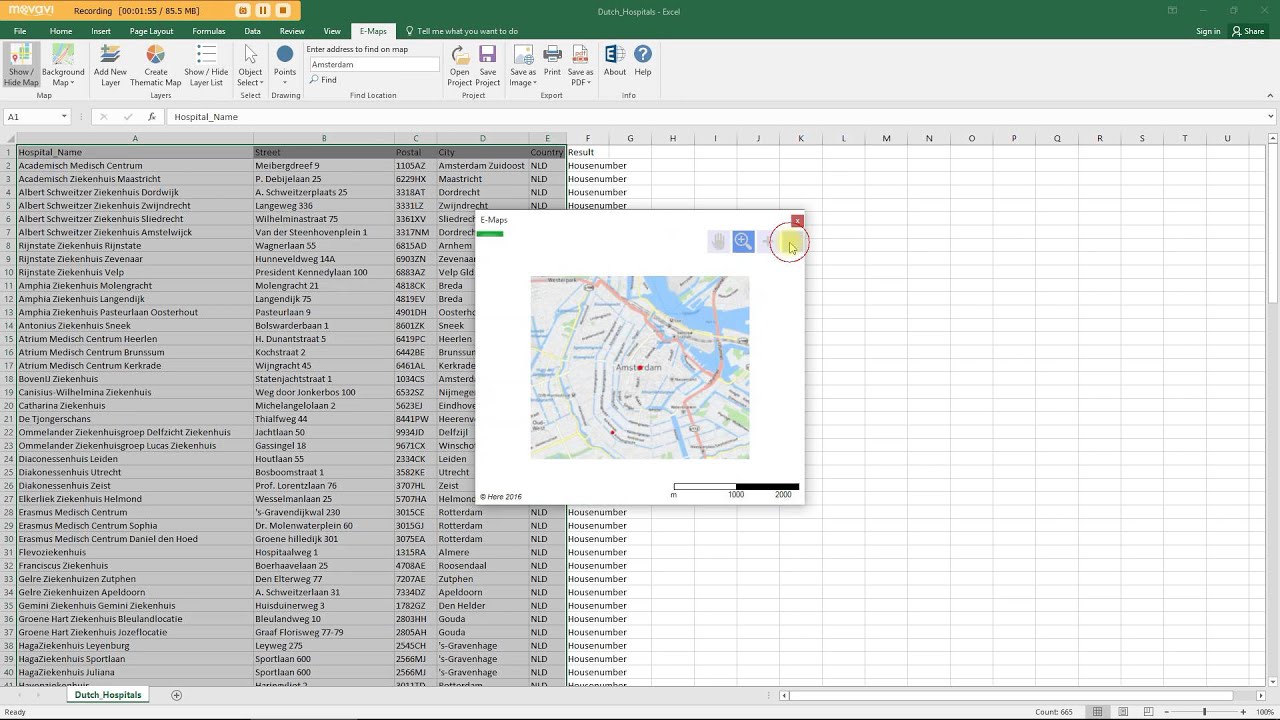Image resolution: width=1280 pixels, height=720 pixels.
Task: Click the Insert Function fx icon
Action: (x=152, y=117)
